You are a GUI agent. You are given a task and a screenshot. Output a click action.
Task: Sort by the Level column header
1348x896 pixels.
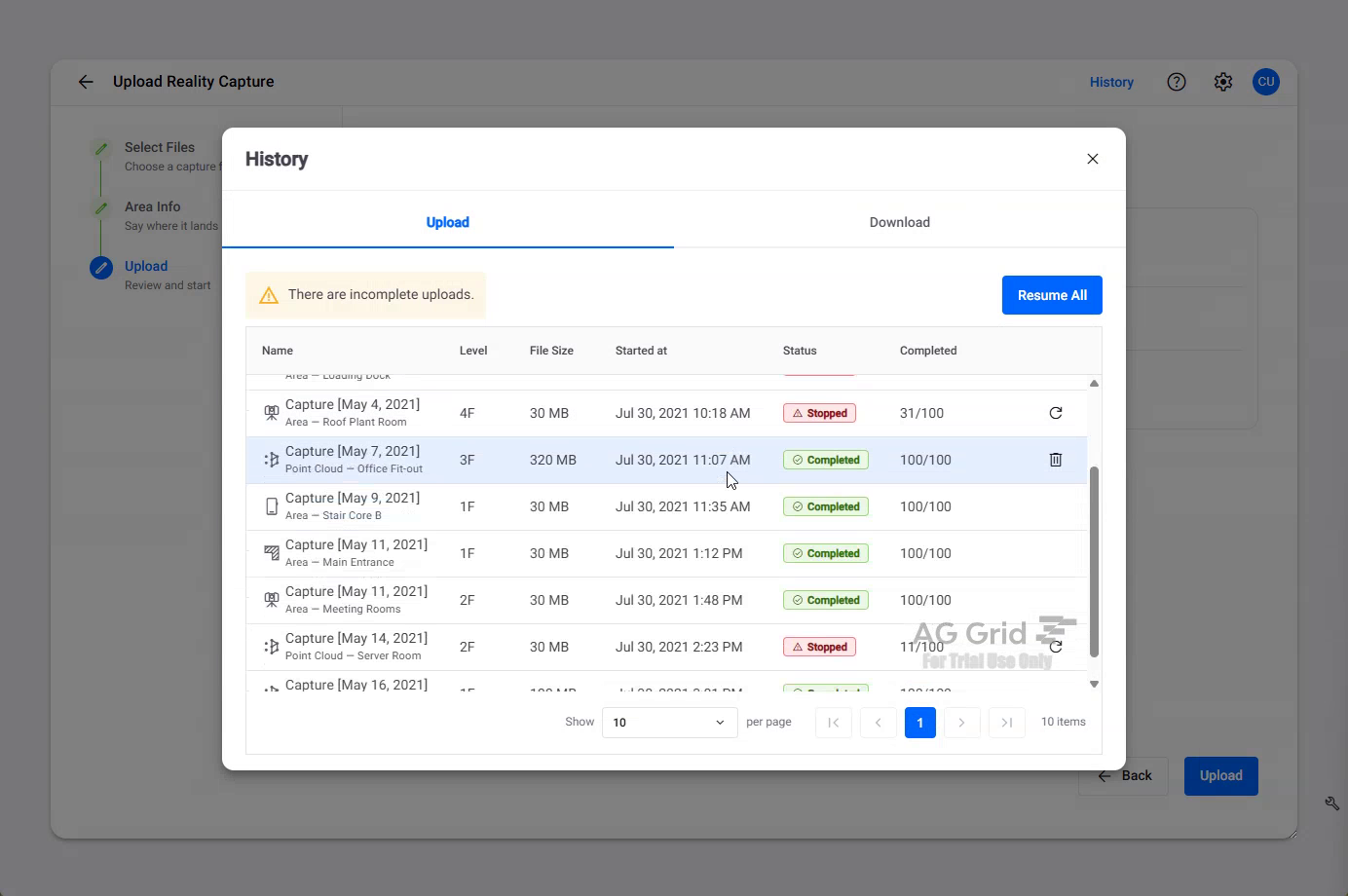coord(473,351)
